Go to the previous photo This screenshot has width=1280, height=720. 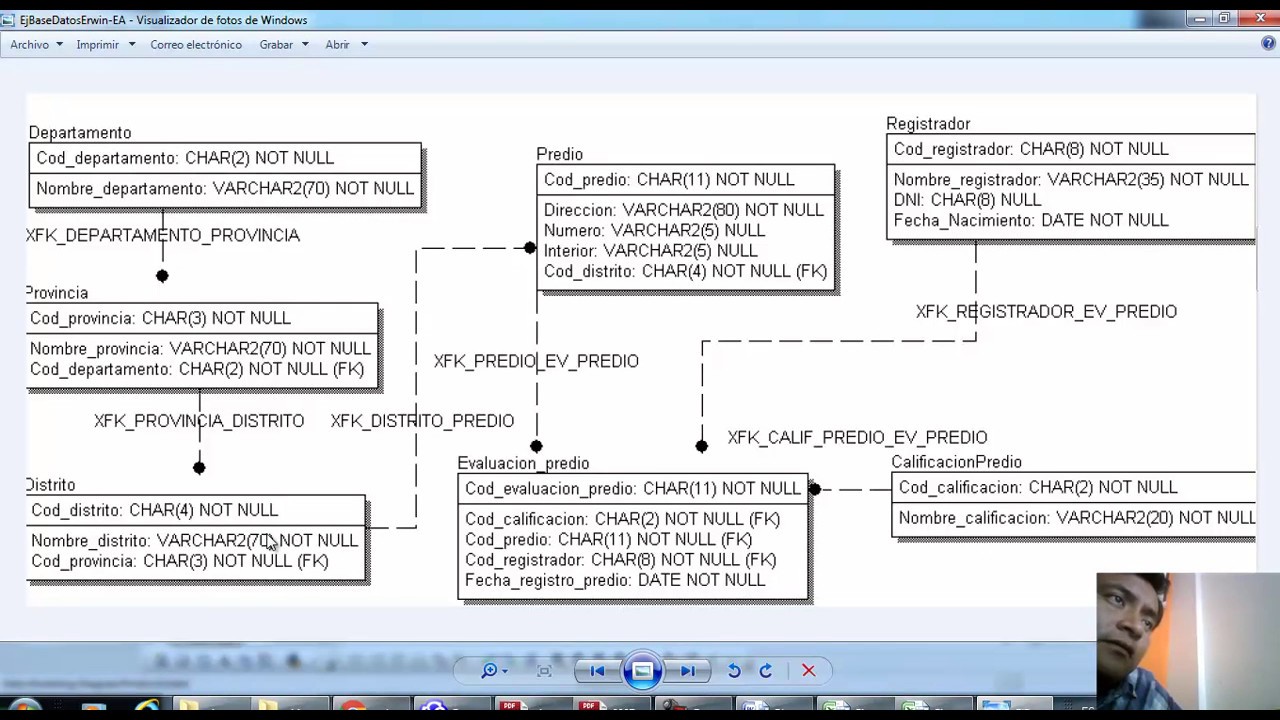pos(597,671)
